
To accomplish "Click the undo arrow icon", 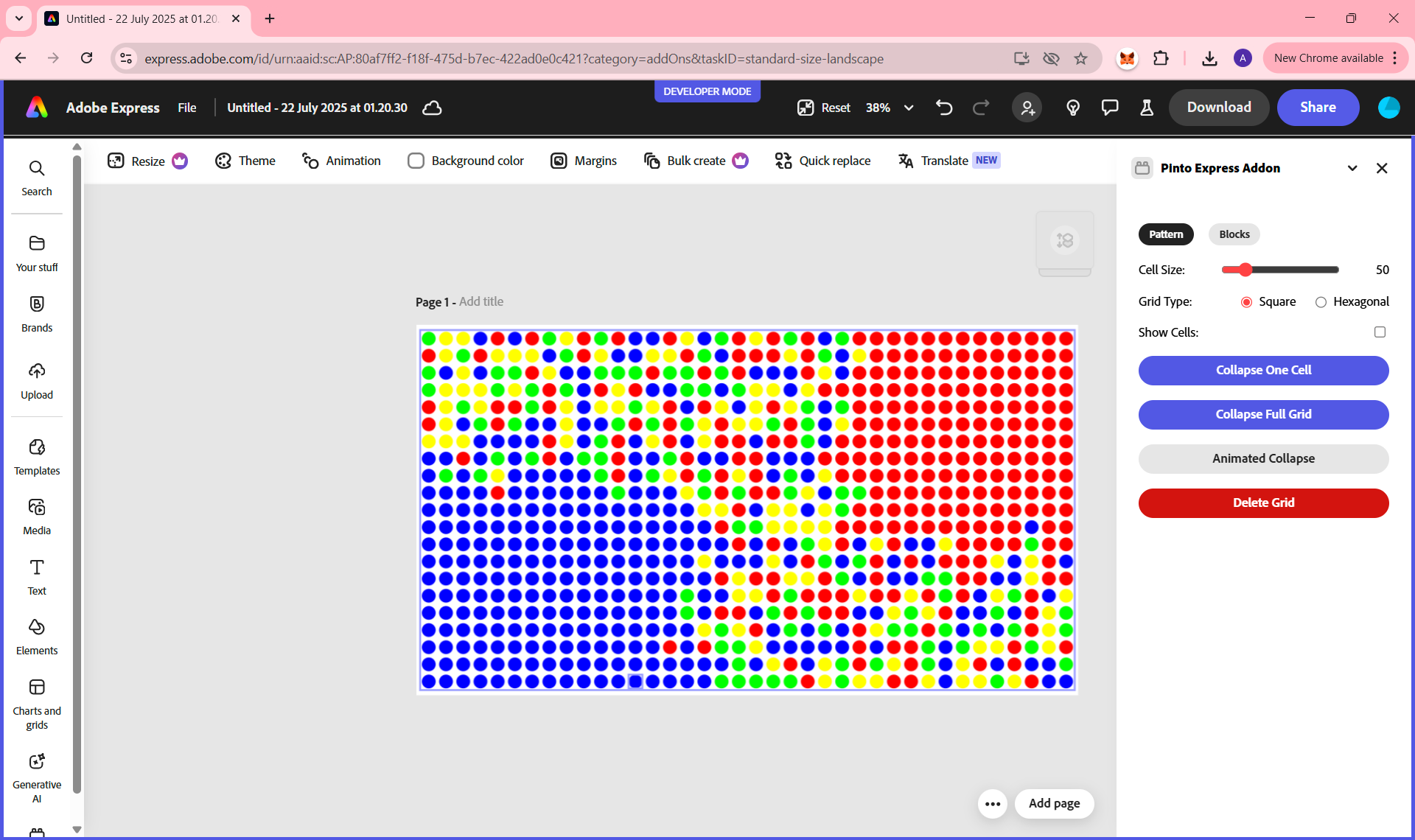I will tap(944, 108).
